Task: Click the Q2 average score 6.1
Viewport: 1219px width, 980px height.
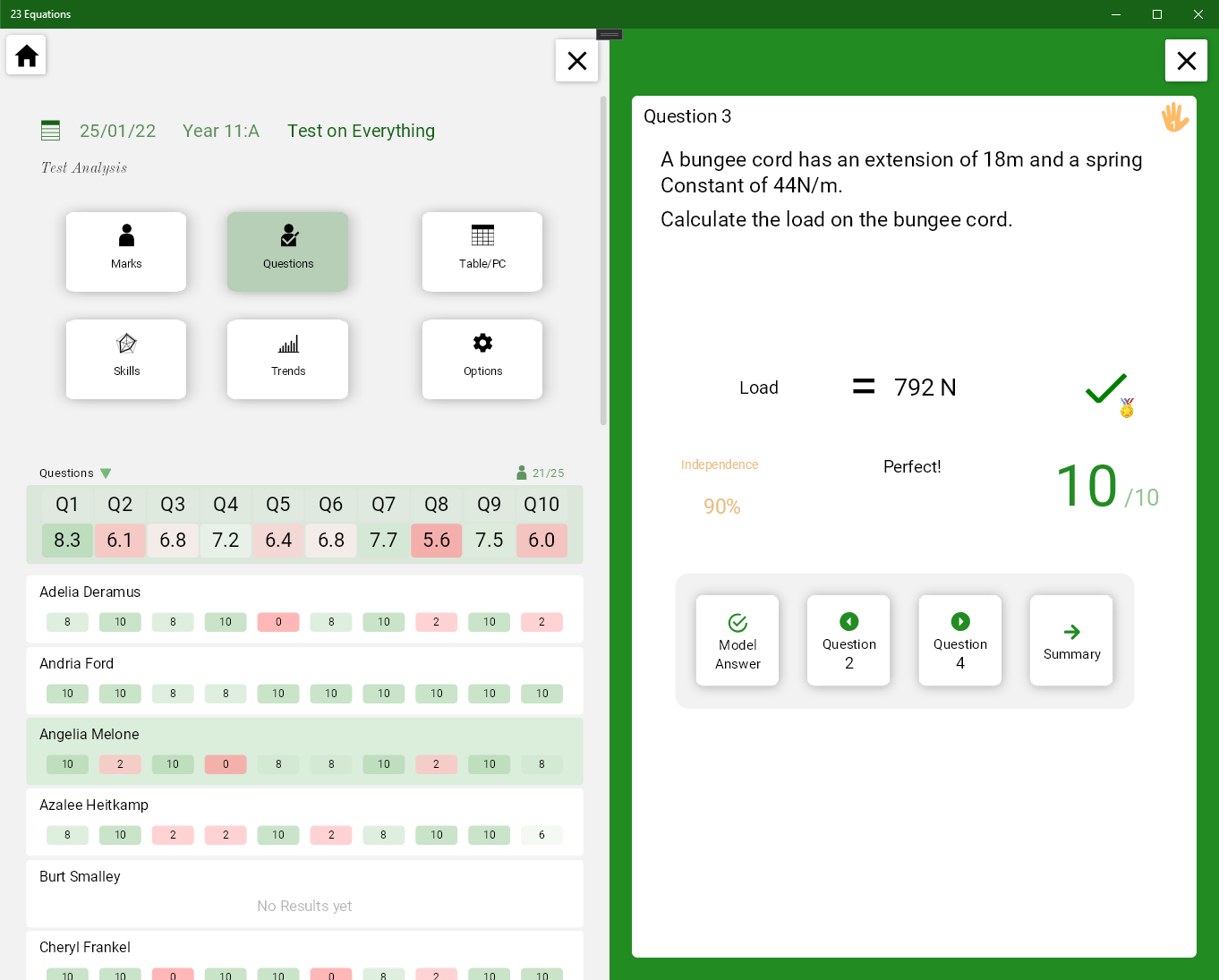Action: pyautogui.click(x=120, y=541)
